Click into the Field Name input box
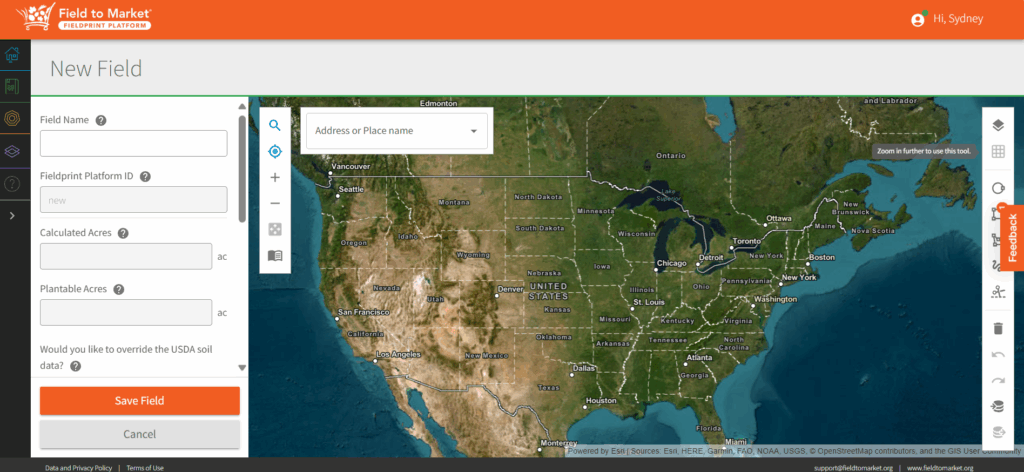 pos(133,144)
